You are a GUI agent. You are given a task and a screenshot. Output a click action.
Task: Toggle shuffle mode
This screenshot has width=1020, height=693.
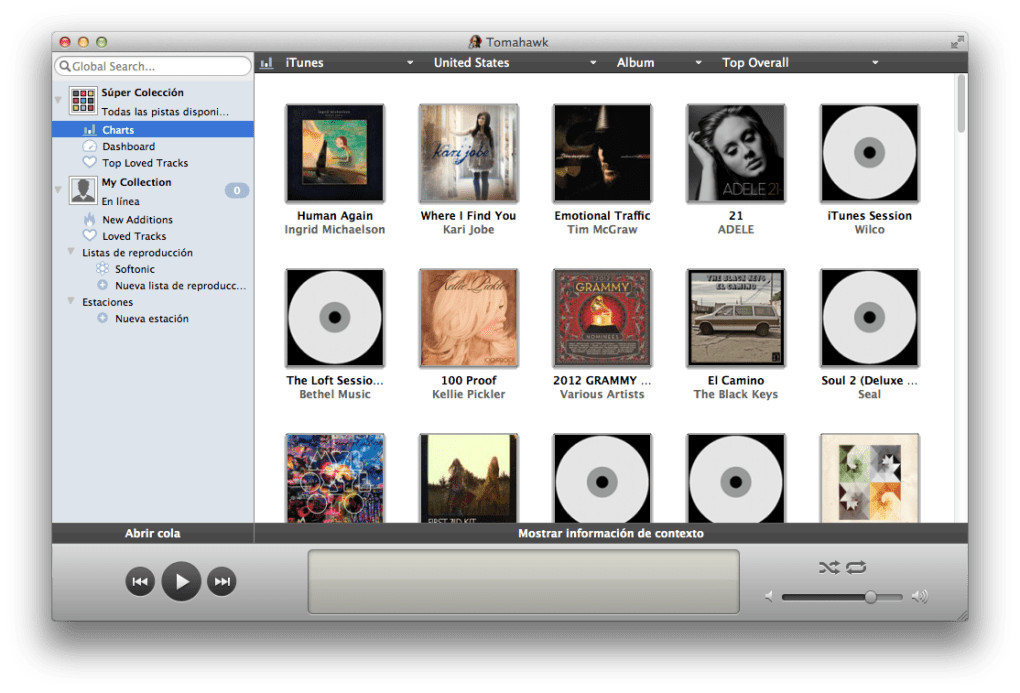829,567
